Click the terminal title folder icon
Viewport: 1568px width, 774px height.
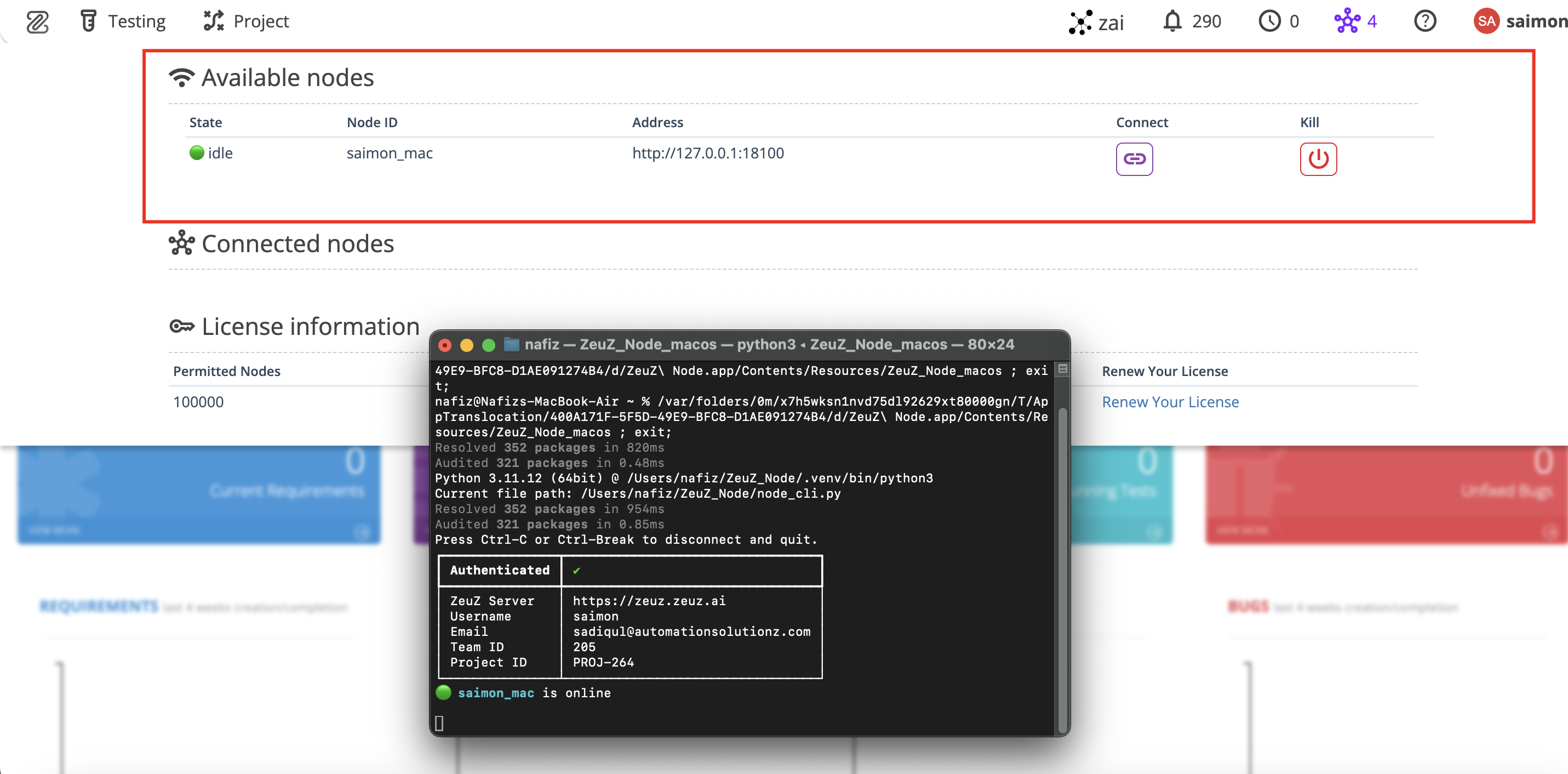(x=512, y=345)
